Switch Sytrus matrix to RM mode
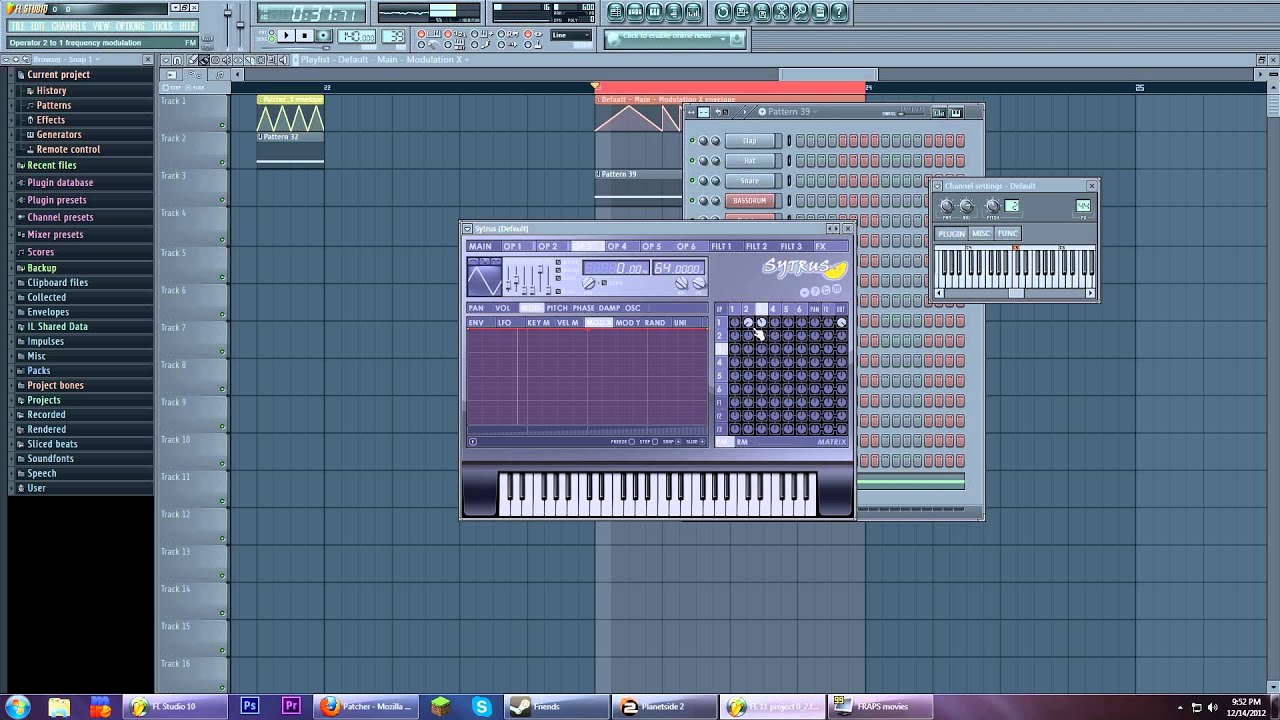This screenshot has width=1280, height=720. (x=742, y=442)
